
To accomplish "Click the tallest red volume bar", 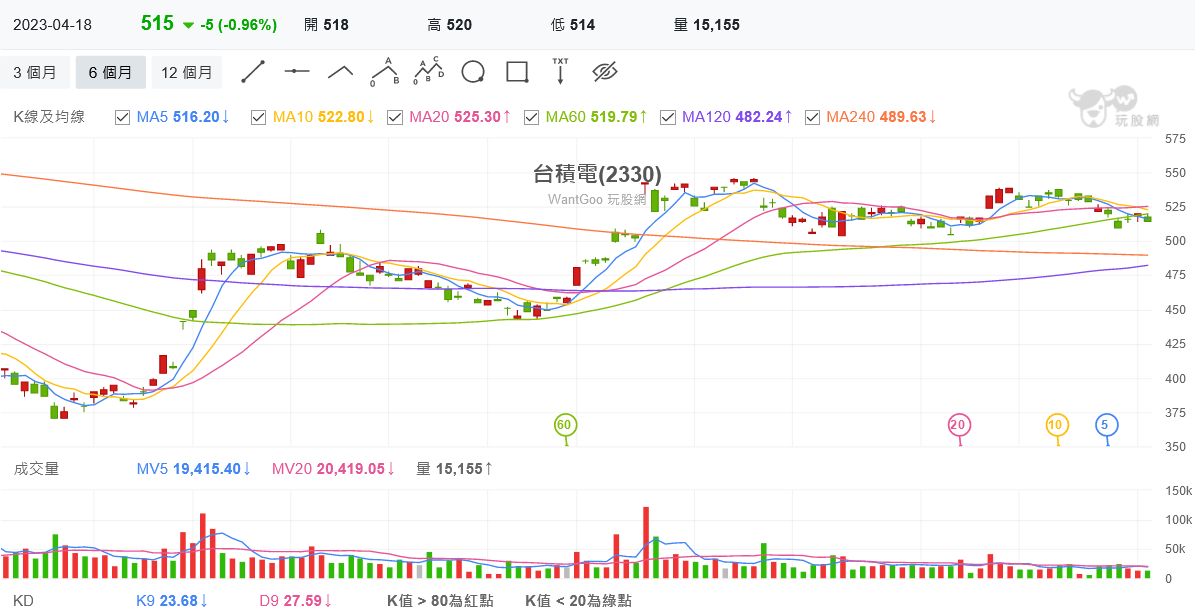I will (646, 543).
